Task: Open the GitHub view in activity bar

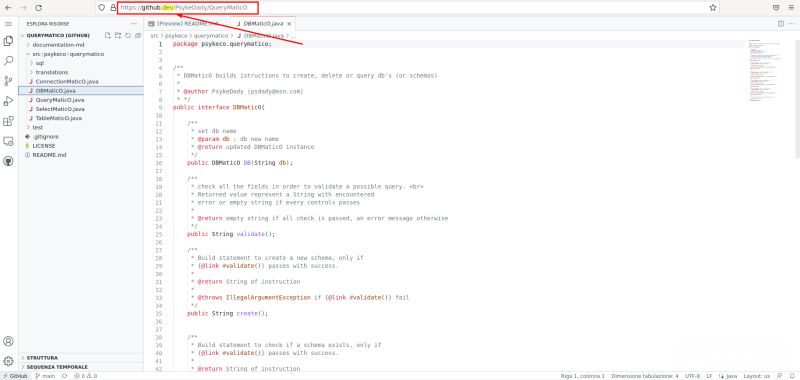Action: point(8,161)
